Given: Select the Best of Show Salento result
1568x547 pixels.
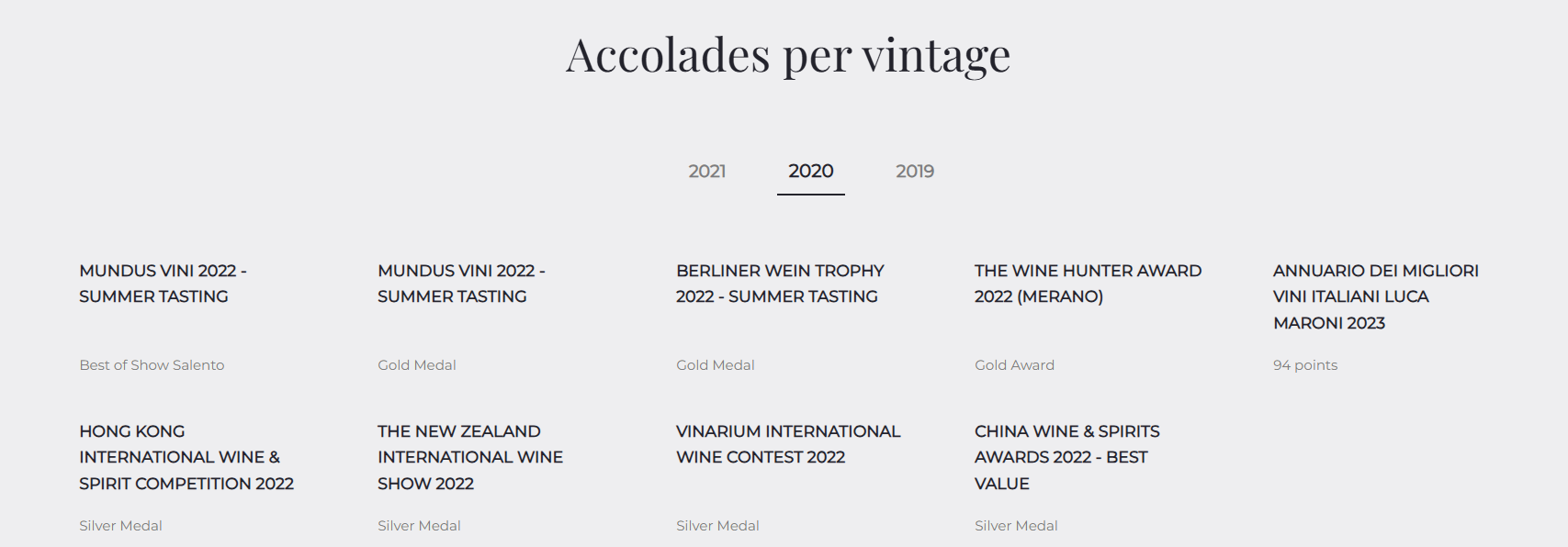Looking at the screenshot, I should click(152, 365).
